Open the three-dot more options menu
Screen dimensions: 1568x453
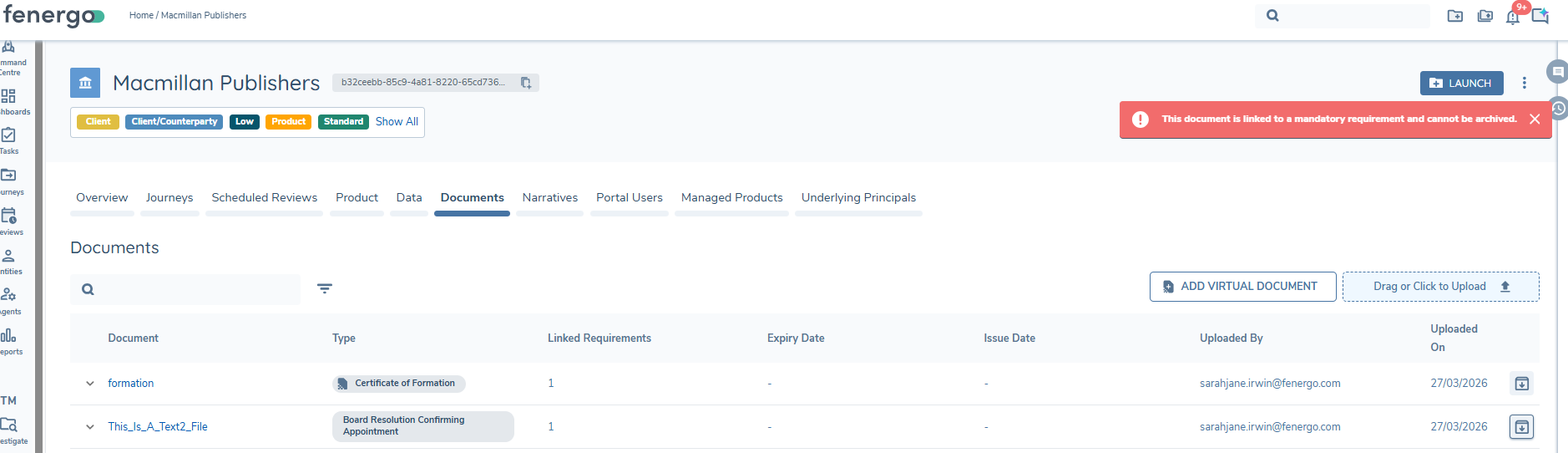click(1525, 83)
